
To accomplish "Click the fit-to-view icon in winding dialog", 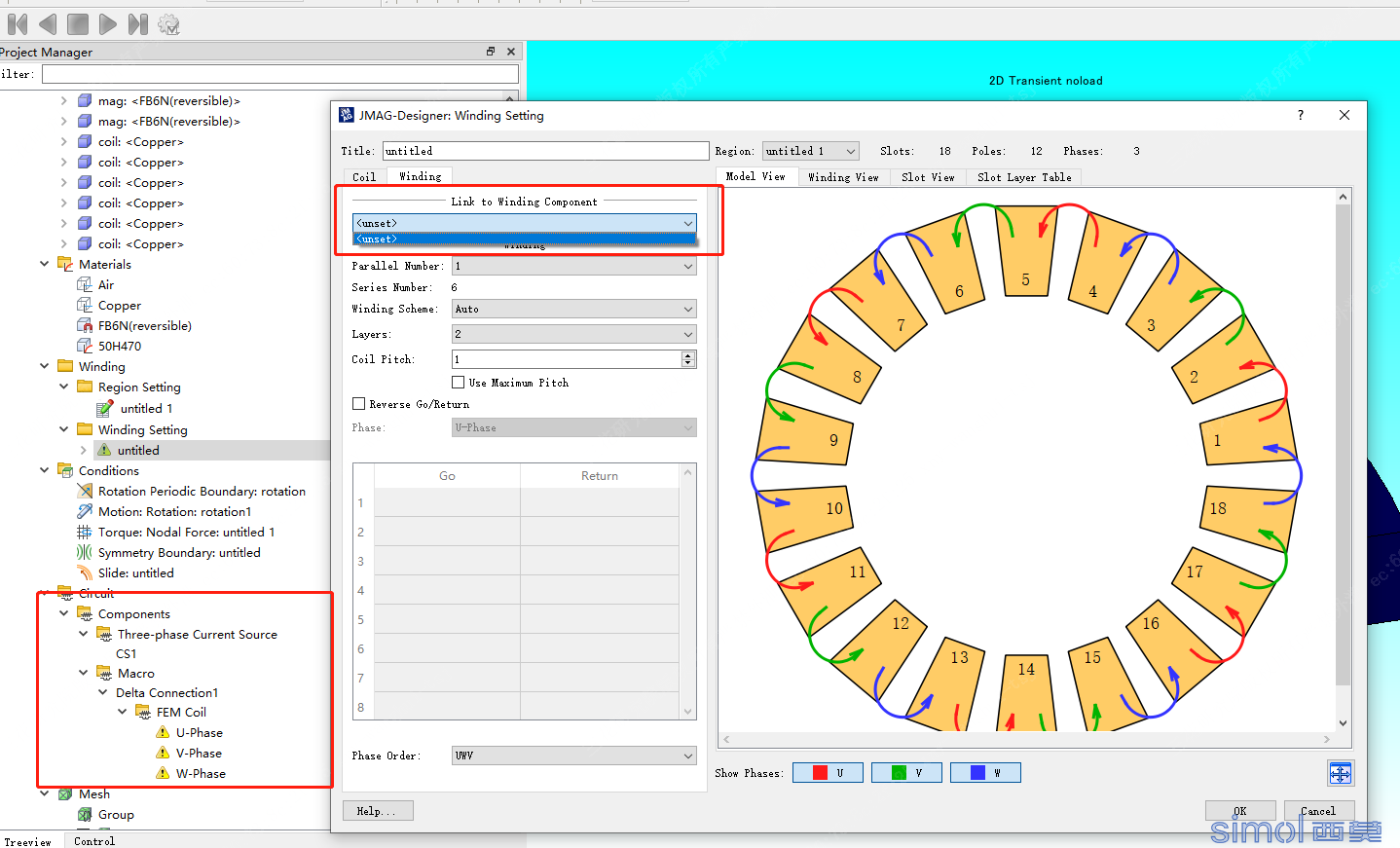I will coord(1341,774).
